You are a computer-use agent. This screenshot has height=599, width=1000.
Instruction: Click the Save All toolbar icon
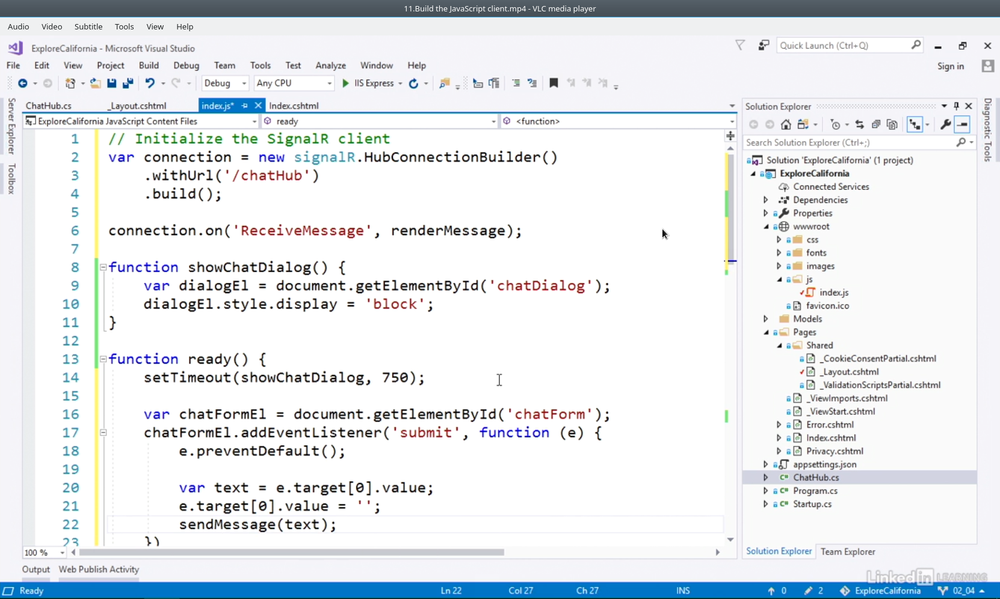(128, 84)
